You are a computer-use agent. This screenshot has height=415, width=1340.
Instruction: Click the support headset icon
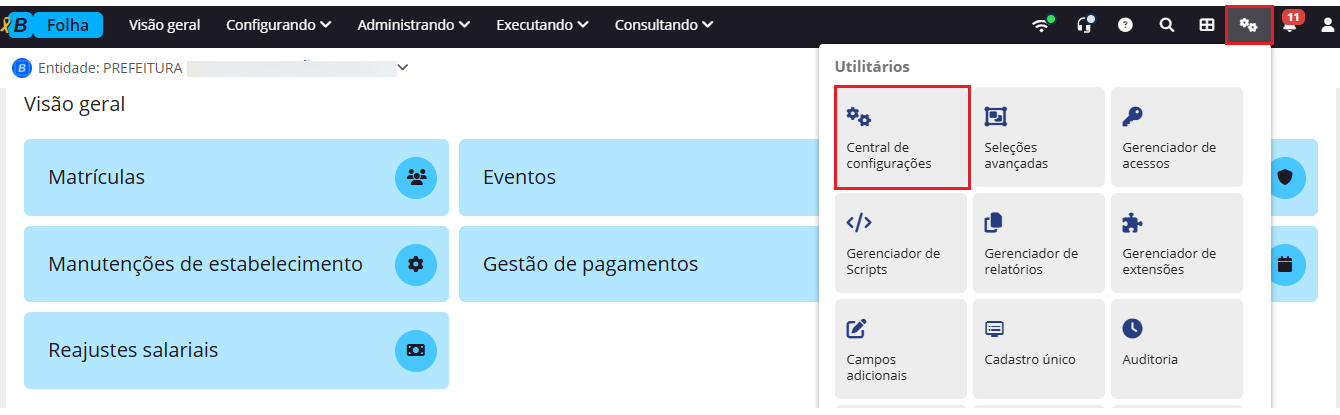pos(1084,25)
